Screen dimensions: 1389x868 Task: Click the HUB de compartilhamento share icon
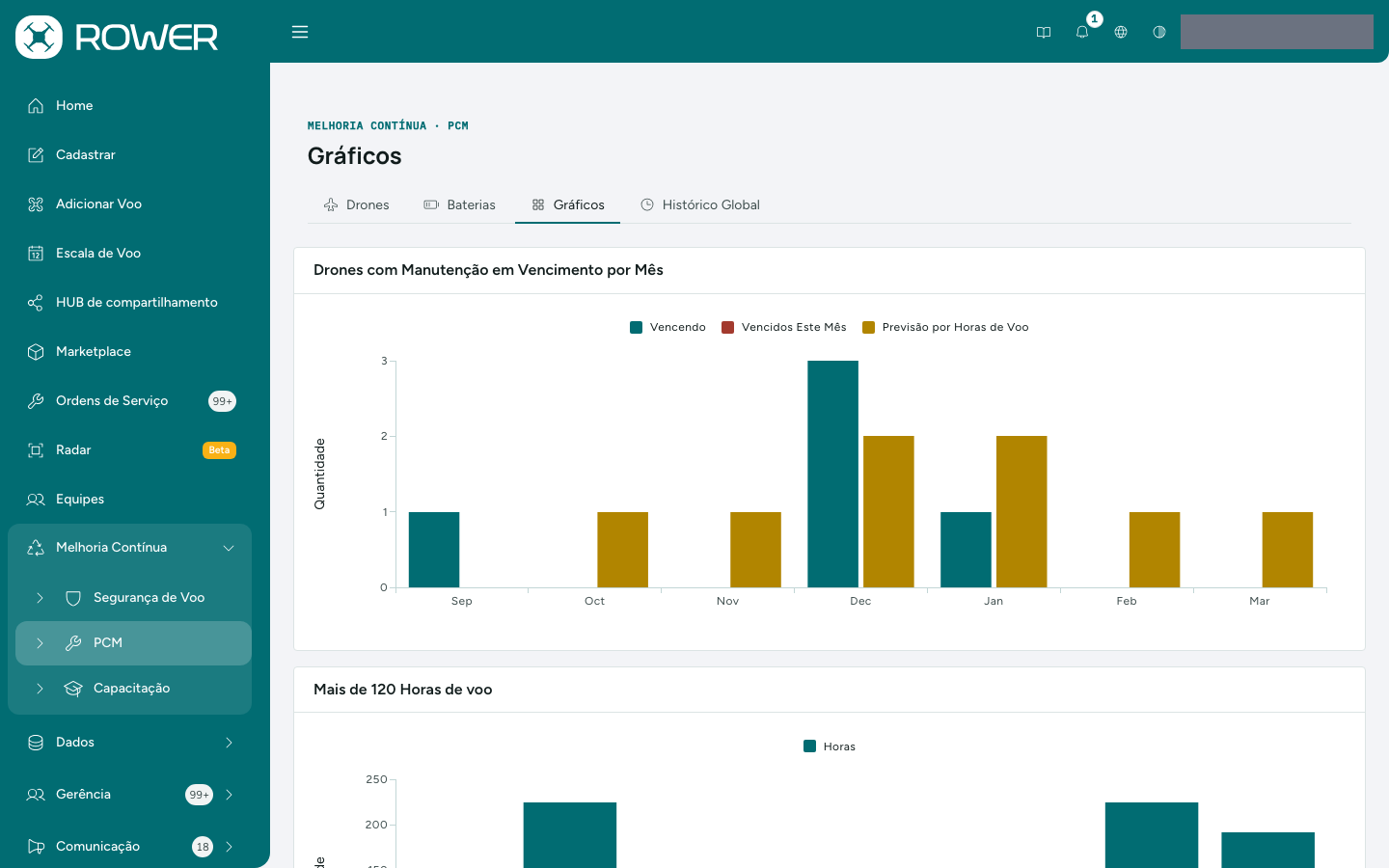click(x=36, y=303)
